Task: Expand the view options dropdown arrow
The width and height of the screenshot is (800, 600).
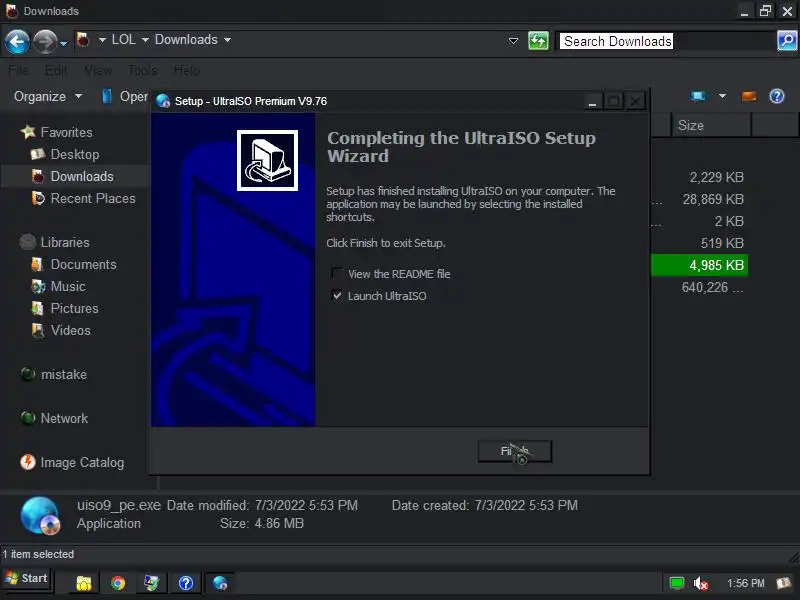Action: point(722,95)
